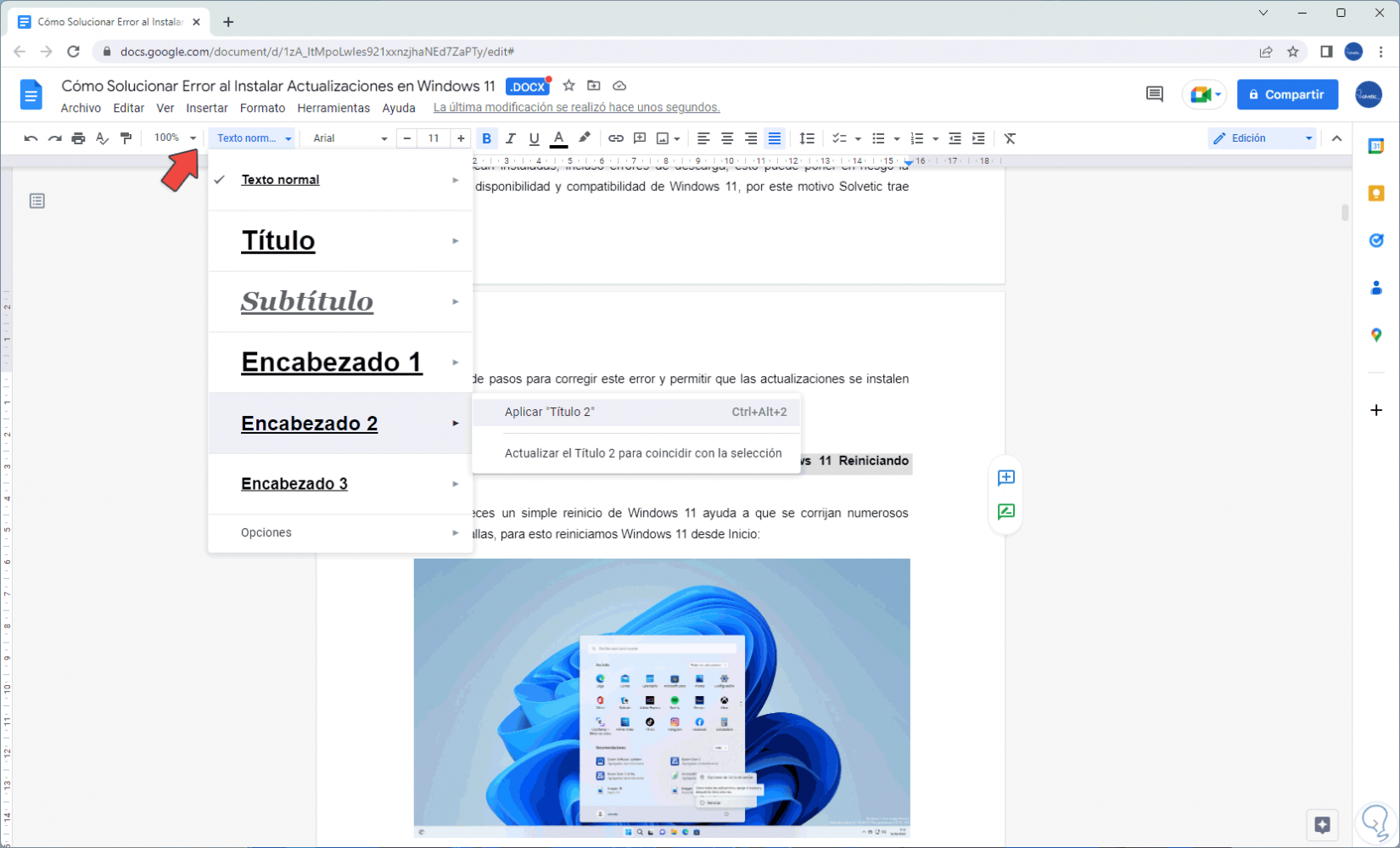Add a comment from the toolbar icon
This screenshot has width=1400, height=848.
tap(640, 138)
